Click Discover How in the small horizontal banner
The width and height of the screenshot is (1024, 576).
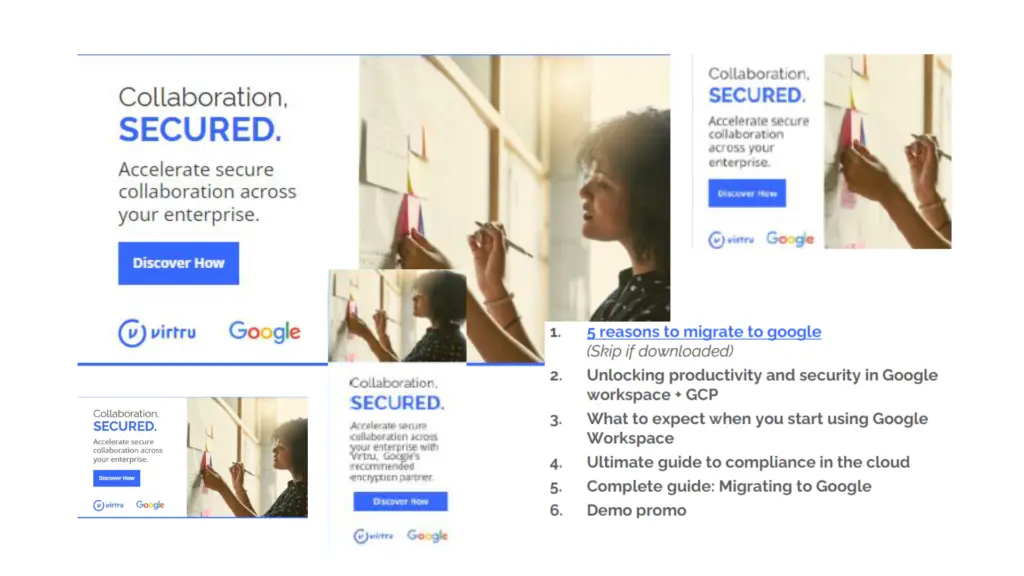(117, 478)
